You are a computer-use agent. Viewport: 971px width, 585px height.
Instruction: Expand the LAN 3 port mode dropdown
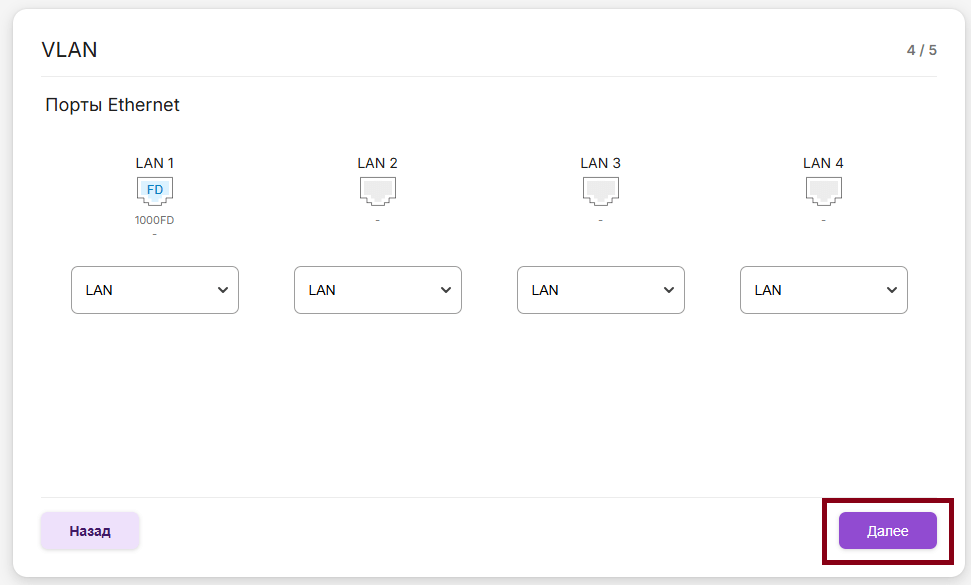(601, 290)
